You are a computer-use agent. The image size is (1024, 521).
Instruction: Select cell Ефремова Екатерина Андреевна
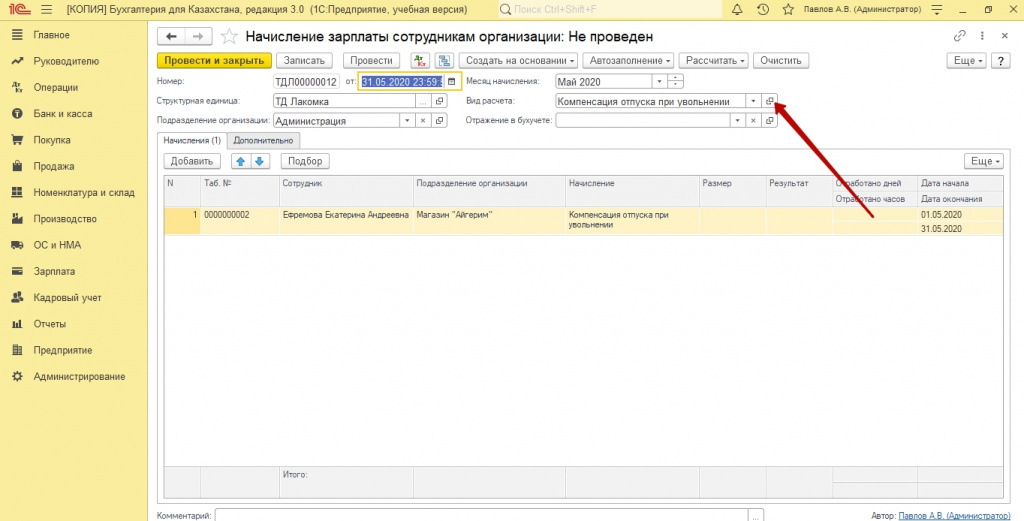(x=346, y=220)
